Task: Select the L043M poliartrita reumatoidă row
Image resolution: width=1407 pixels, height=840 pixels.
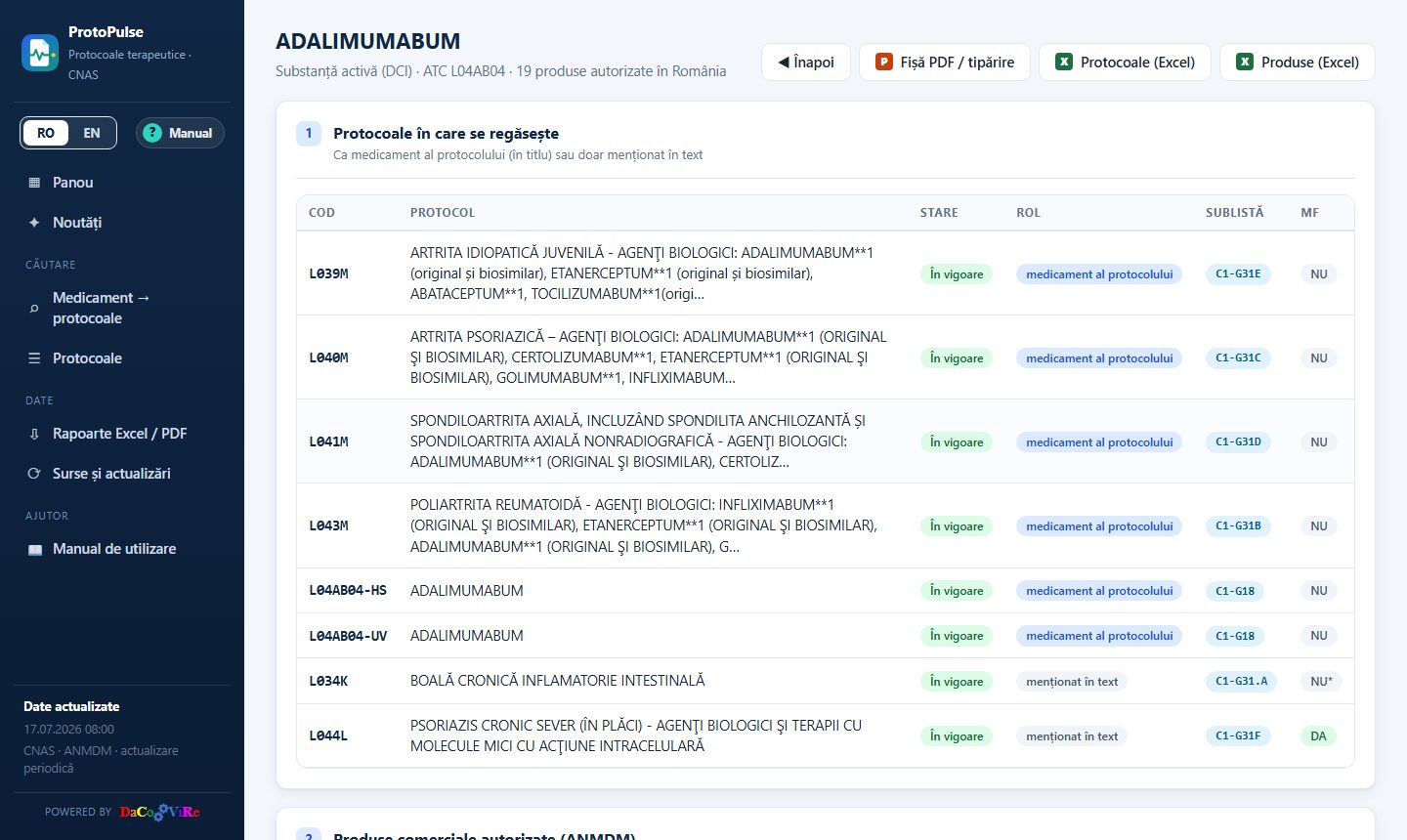Action: click(826, 525)
